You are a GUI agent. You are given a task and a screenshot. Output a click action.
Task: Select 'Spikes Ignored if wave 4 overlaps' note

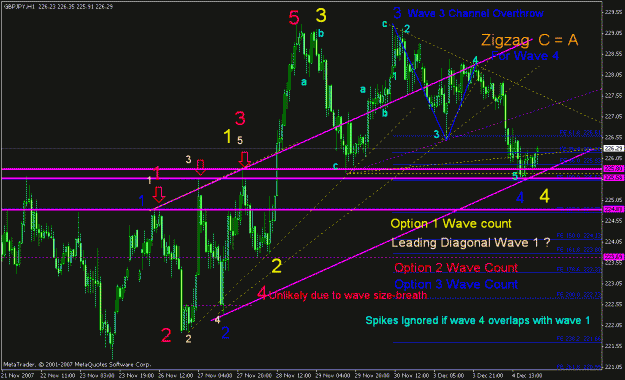point(478,321)
